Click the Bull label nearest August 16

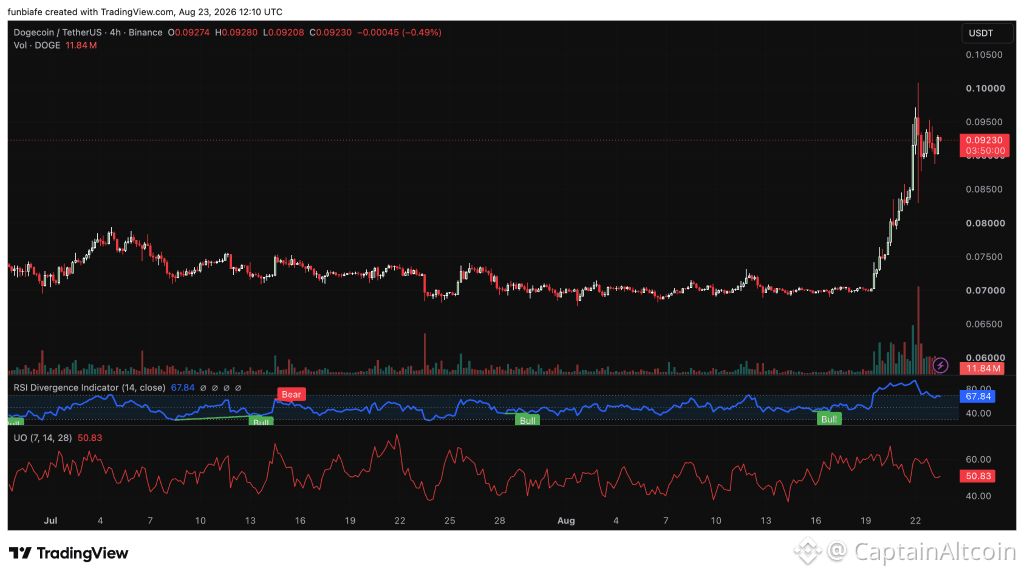(x=829, y=419)
